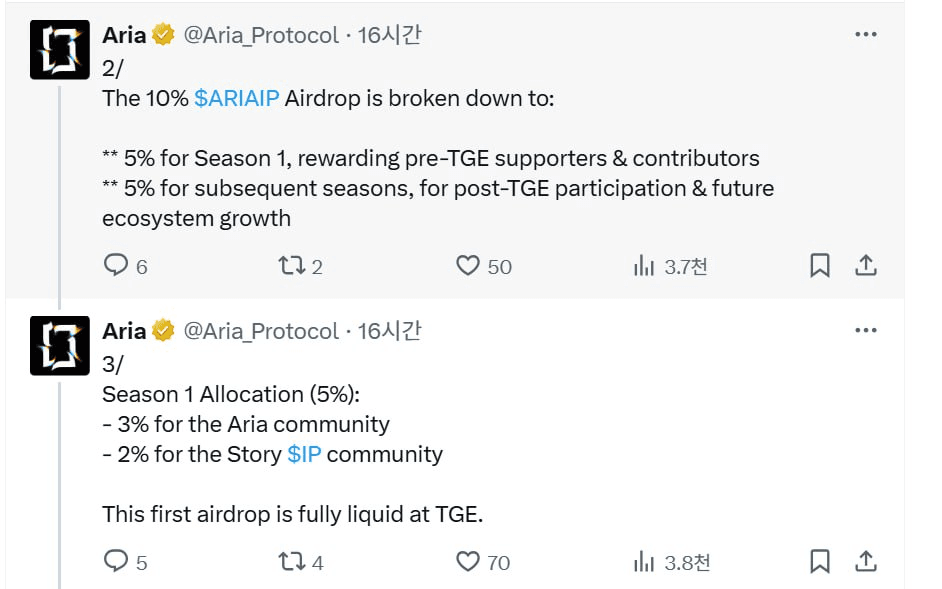Share the 2/ airdrop breakdown tweet
Viewport: 942px width, 589px height.
[x=866, y=265]
